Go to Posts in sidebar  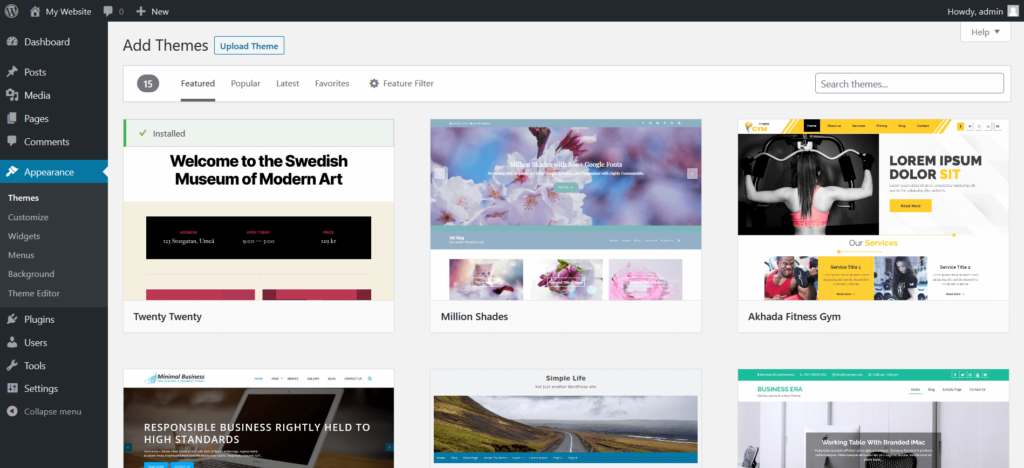point(35,72)
